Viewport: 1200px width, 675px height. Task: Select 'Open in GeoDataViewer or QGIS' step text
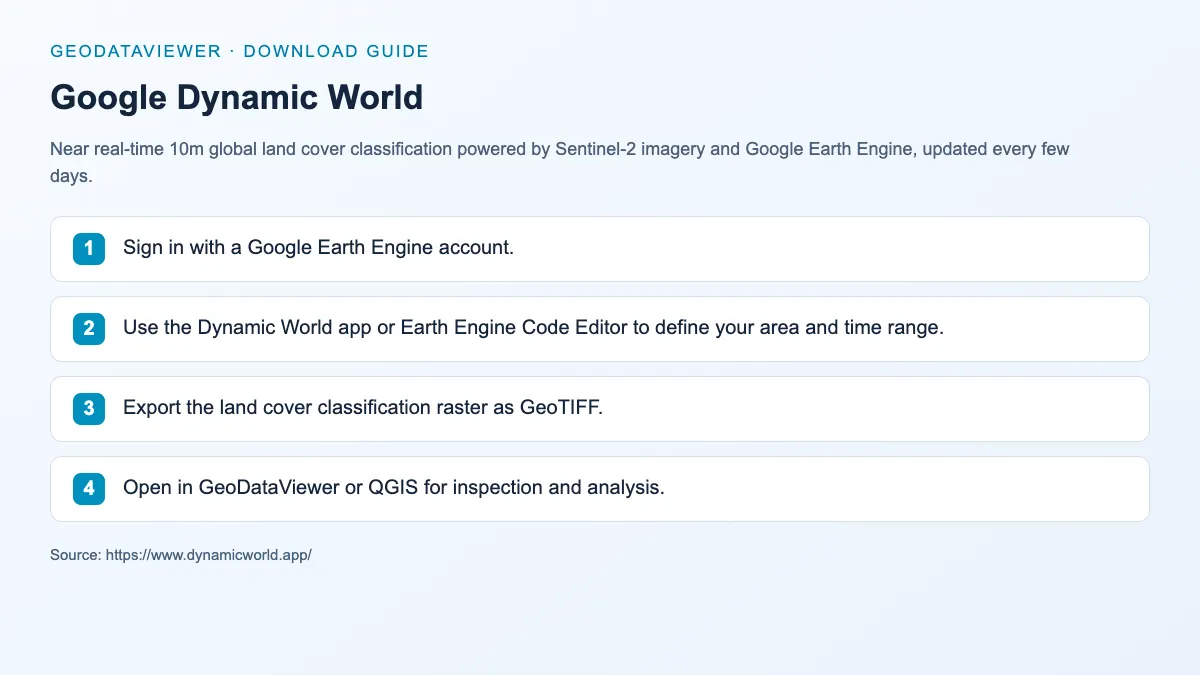(x=394, y=487)
